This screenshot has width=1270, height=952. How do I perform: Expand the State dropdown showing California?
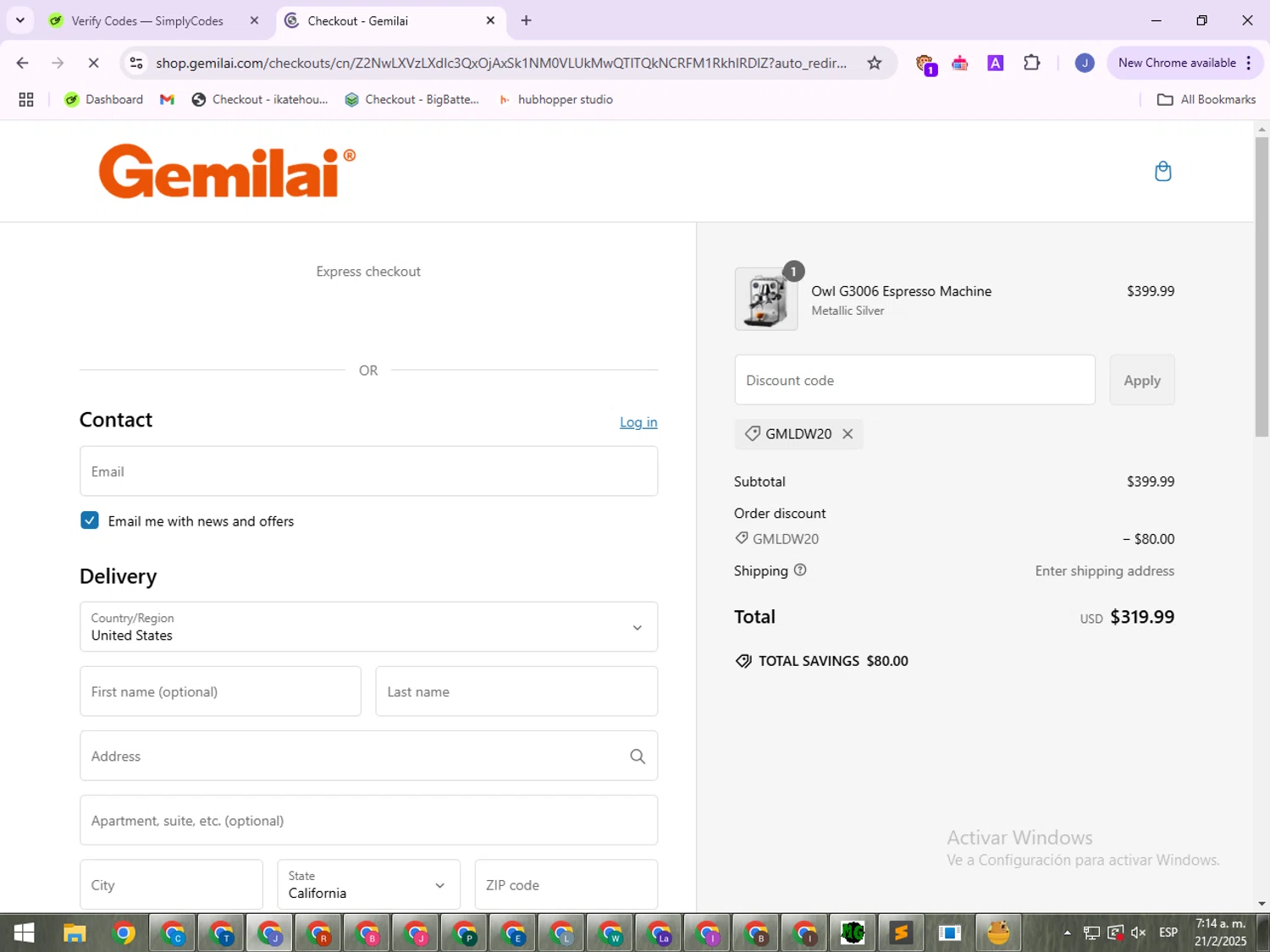[368, 885]
